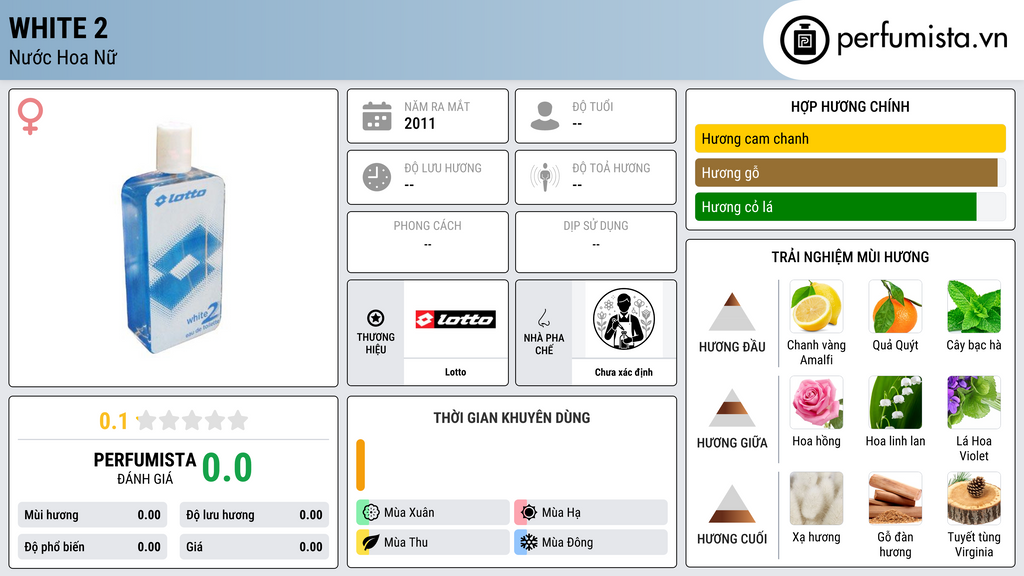Click the Mùa Đông snowflake icon

[x=528, y=542]
